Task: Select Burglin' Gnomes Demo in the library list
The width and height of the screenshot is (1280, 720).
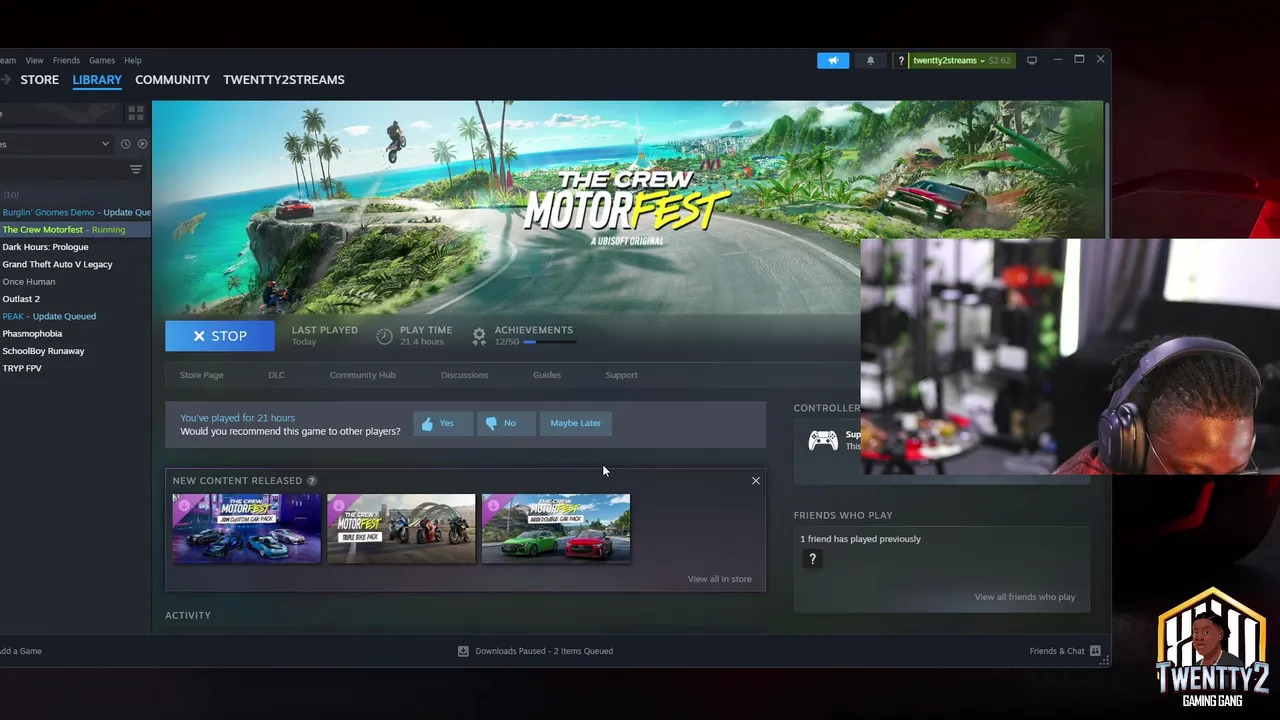Action: [x=75, y=212]
